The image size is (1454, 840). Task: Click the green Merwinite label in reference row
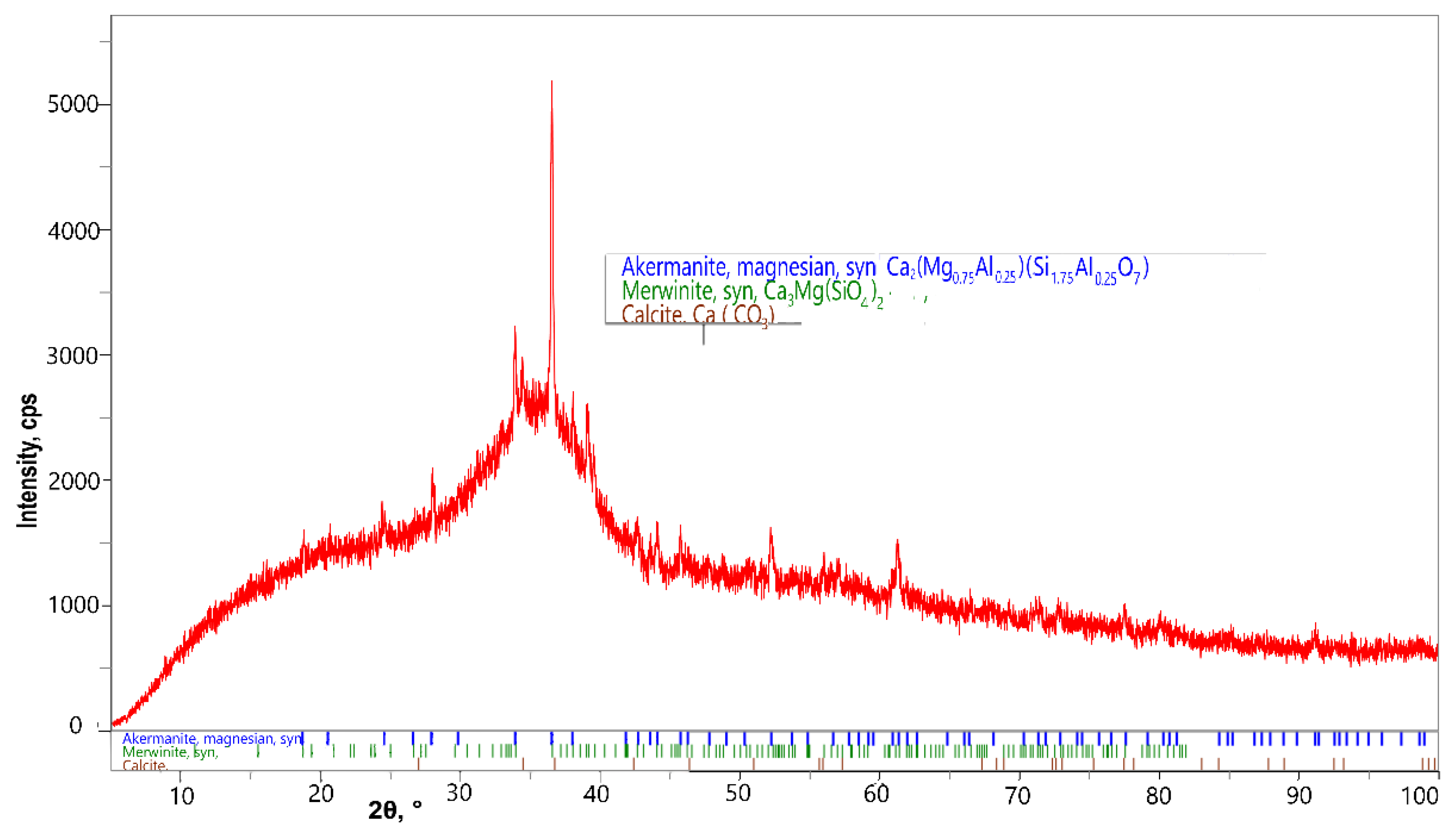point(170,752)
